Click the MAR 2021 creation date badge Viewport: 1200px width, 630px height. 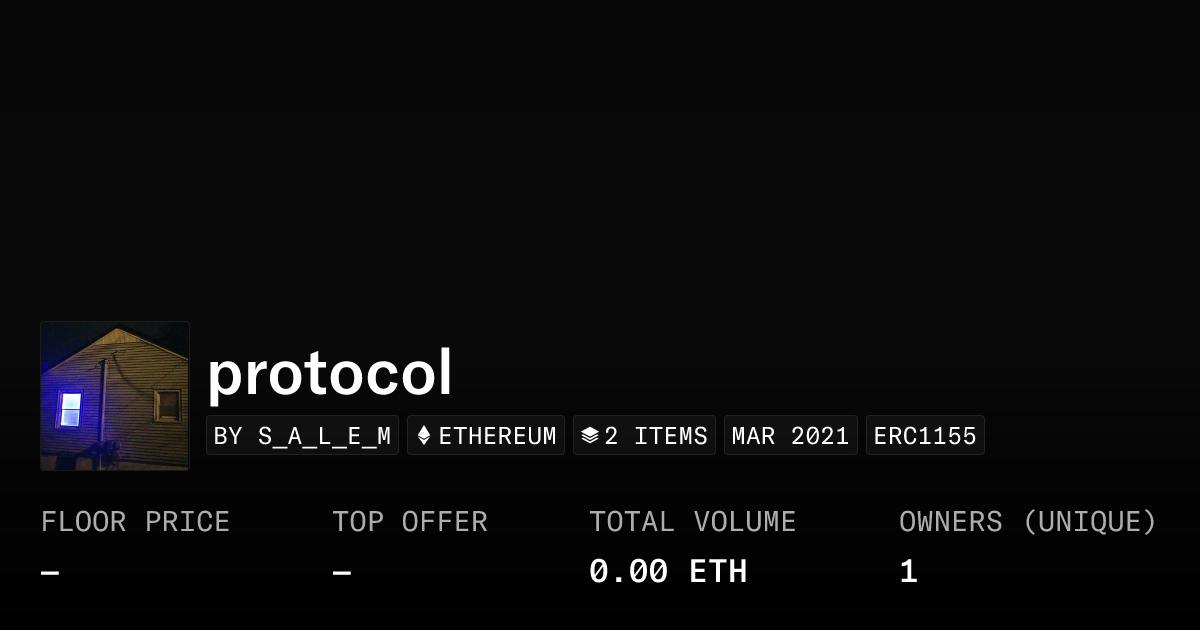pyautogui.click(x=790, y=436)
